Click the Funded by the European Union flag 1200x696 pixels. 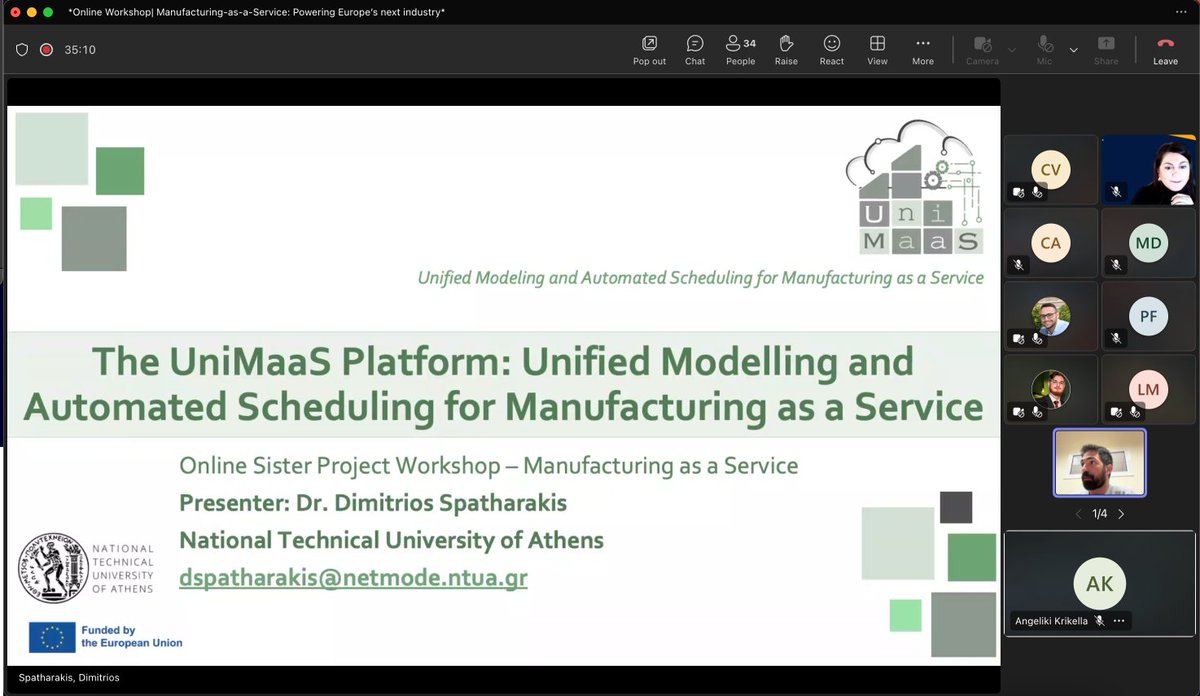pyautogui.click(x=52, y=637)
